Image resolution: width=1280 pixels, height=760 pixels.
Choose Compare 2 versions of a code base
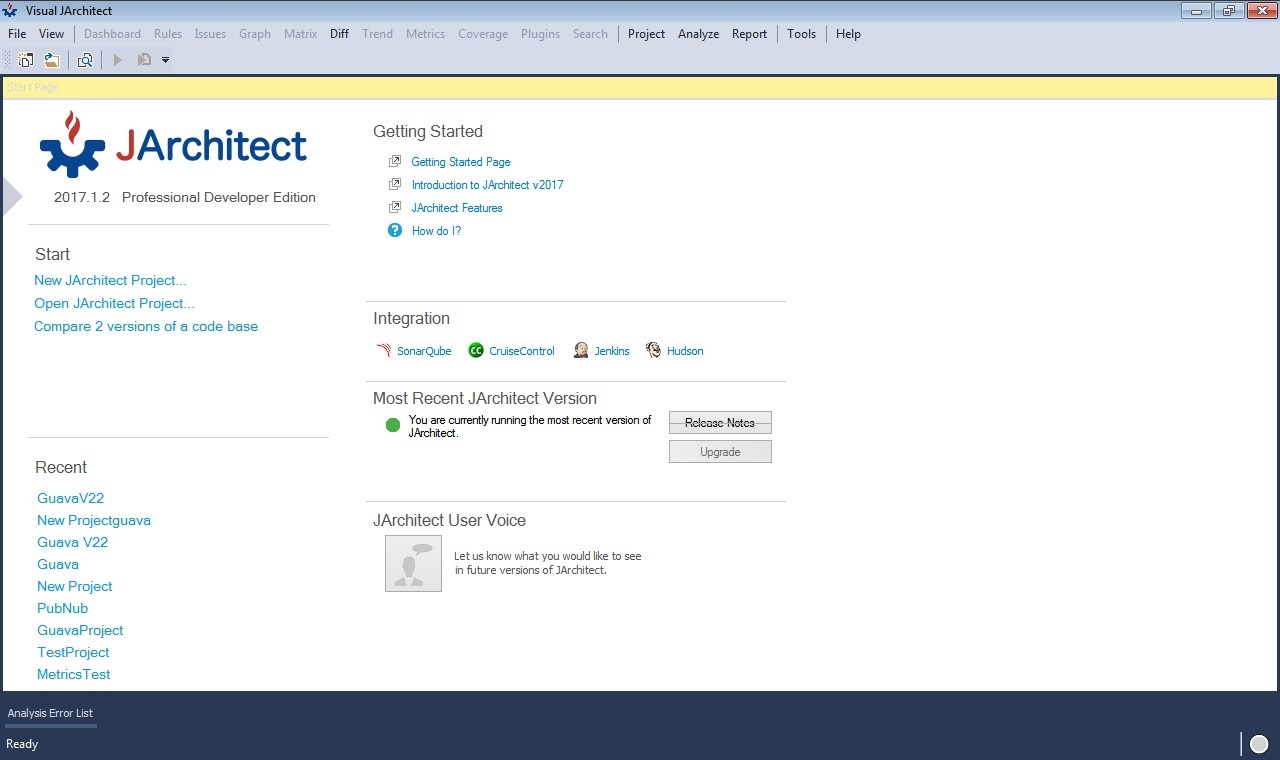coord(146,326)
